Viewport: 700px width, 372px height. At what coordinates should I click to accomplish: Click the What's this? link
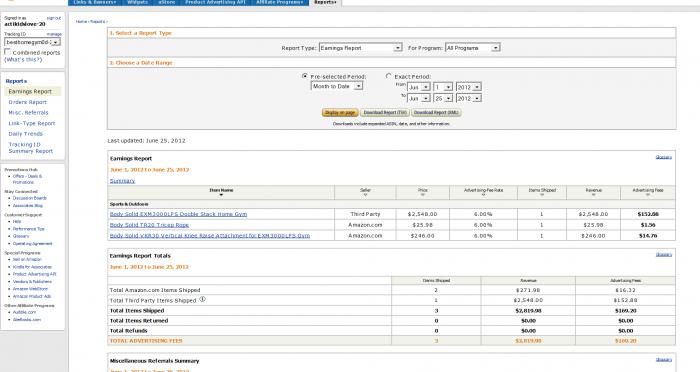(23, 59)
